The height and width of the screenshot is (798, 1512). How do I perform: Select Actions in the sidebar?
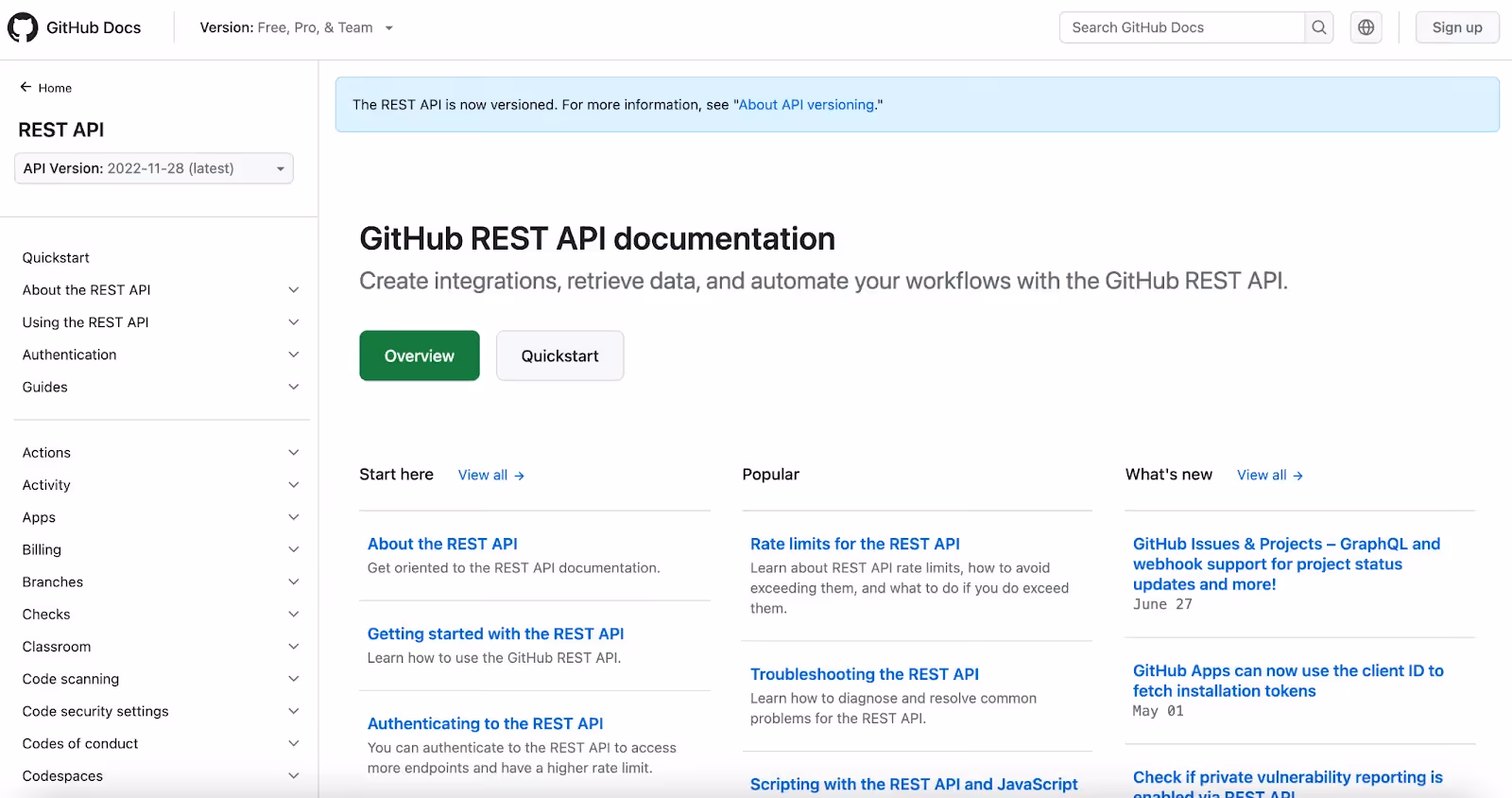(x=46, y=453)
